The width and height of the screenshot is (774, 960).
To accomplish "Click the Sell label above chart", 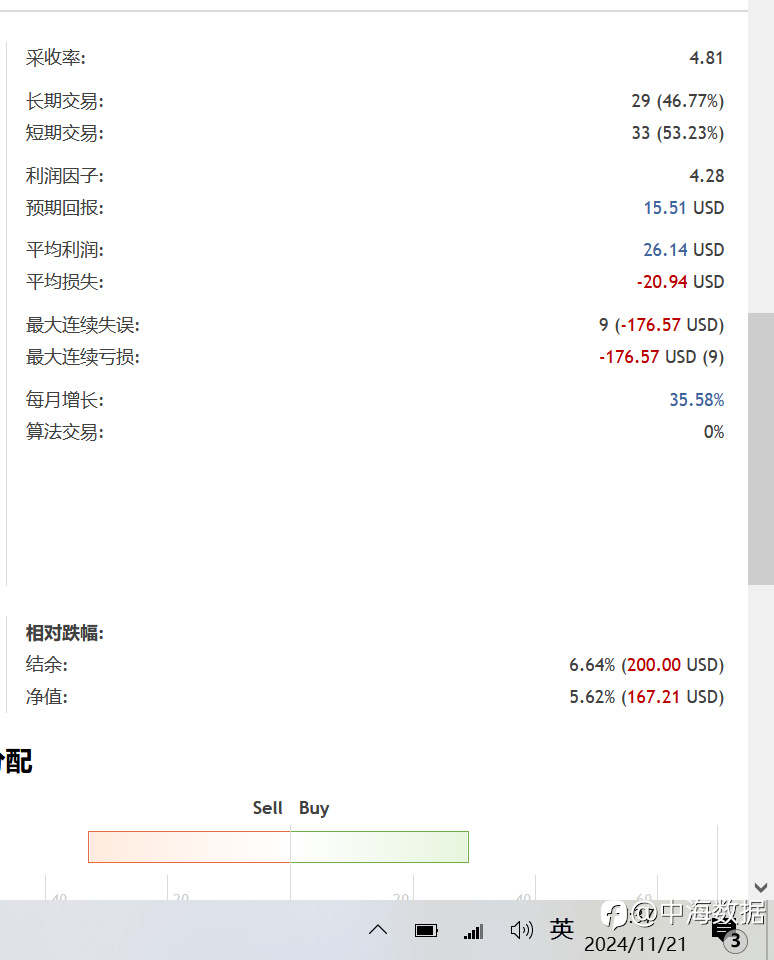I will click(x=268, y=808).
